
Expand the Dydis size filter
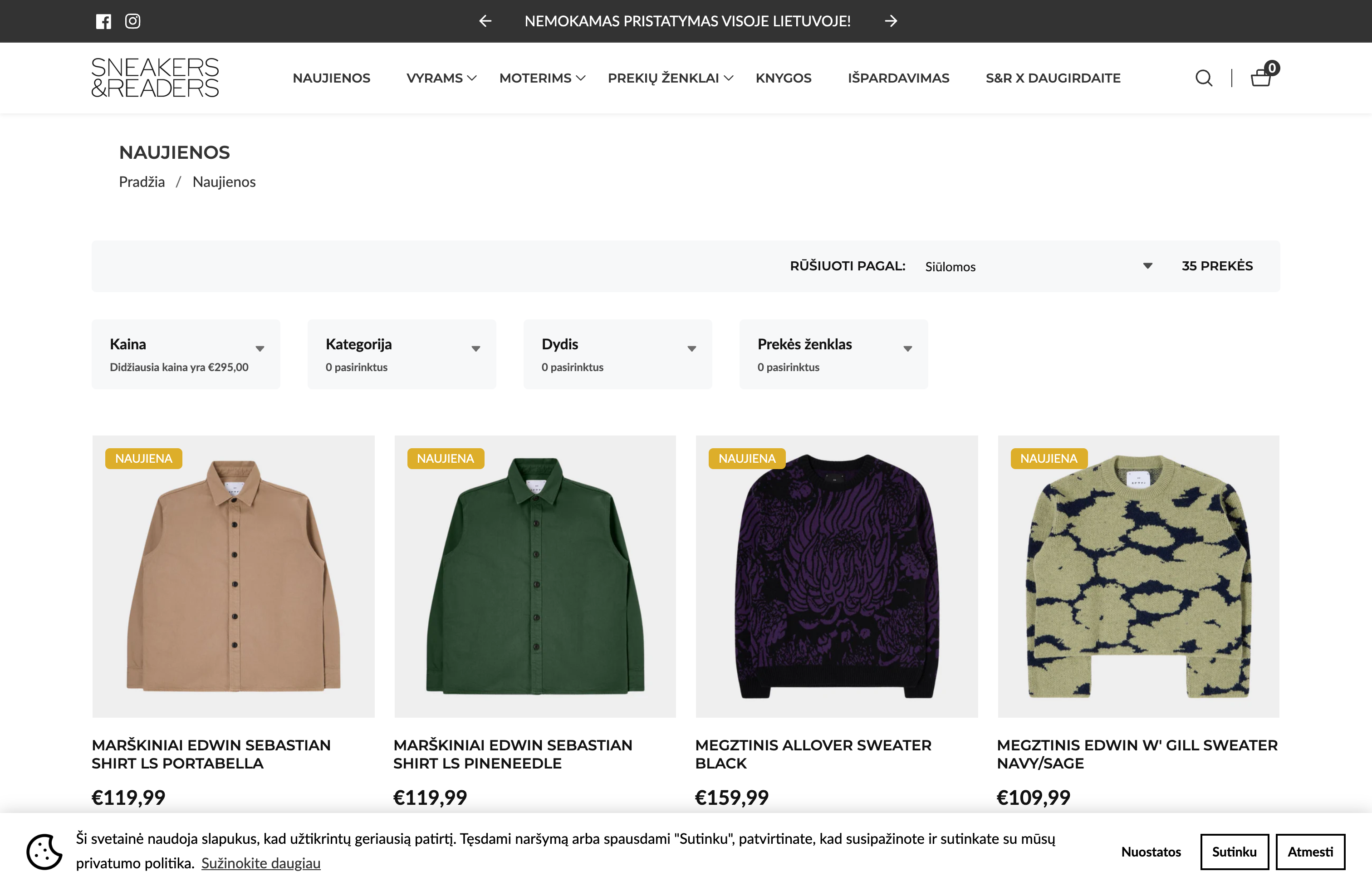(617, 354)
